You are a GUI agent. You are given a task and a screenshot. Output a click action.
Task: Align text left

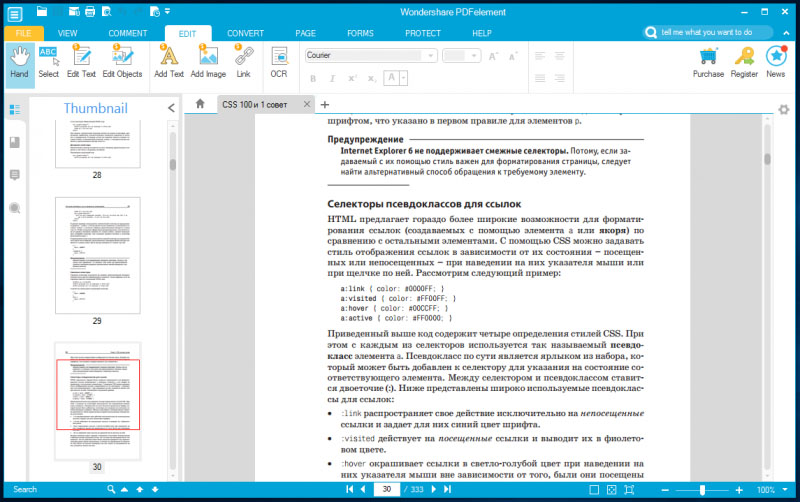click(540, 56)
